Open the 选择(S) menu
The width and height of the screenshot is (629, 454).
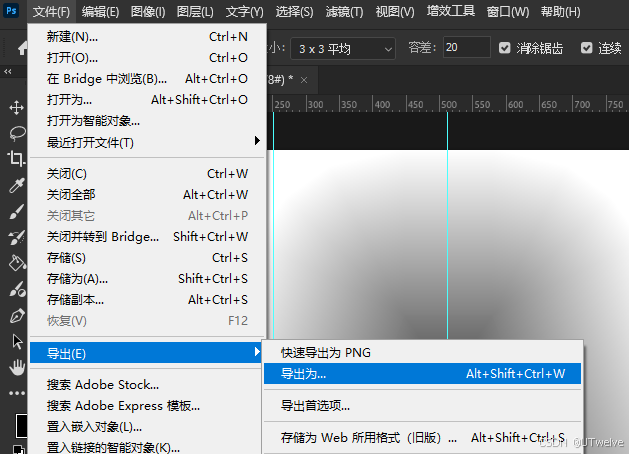click(x=294, y=12)
